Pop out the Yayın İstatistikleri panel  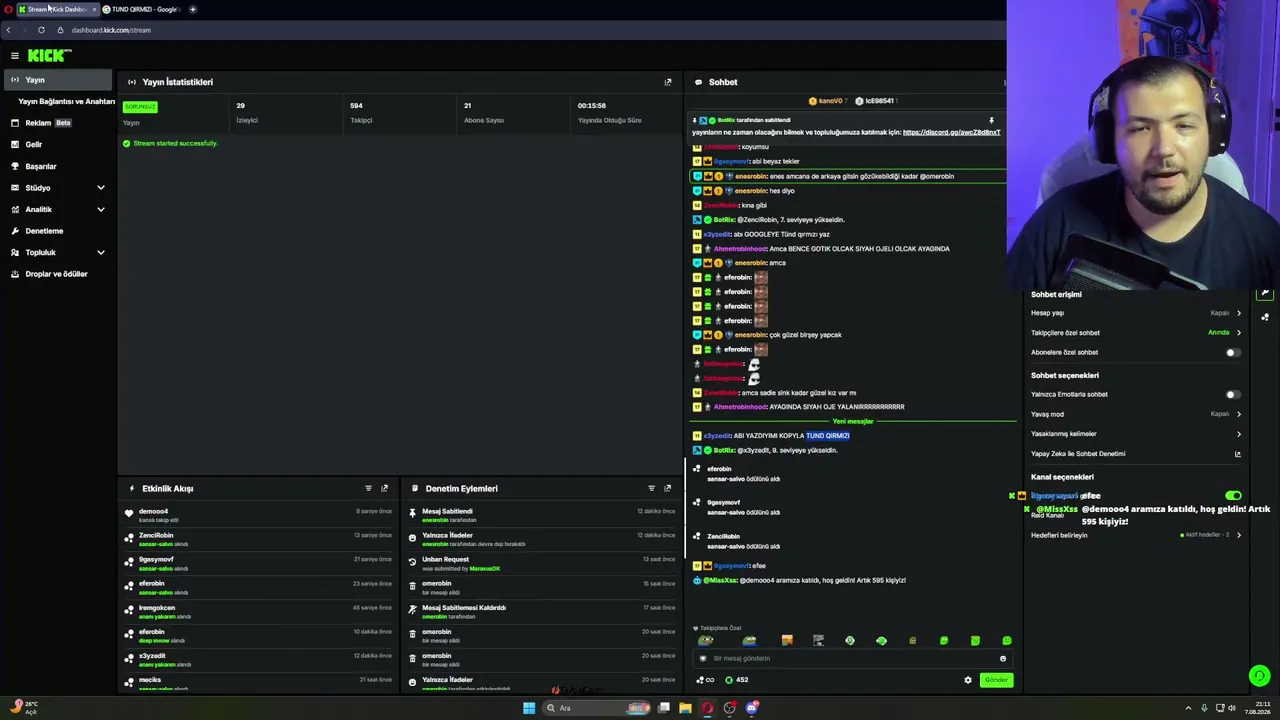668,82
